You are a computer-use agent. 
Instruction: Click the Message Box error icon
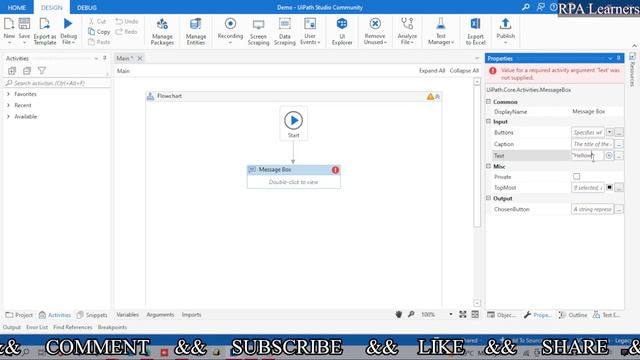coord(335,170)
